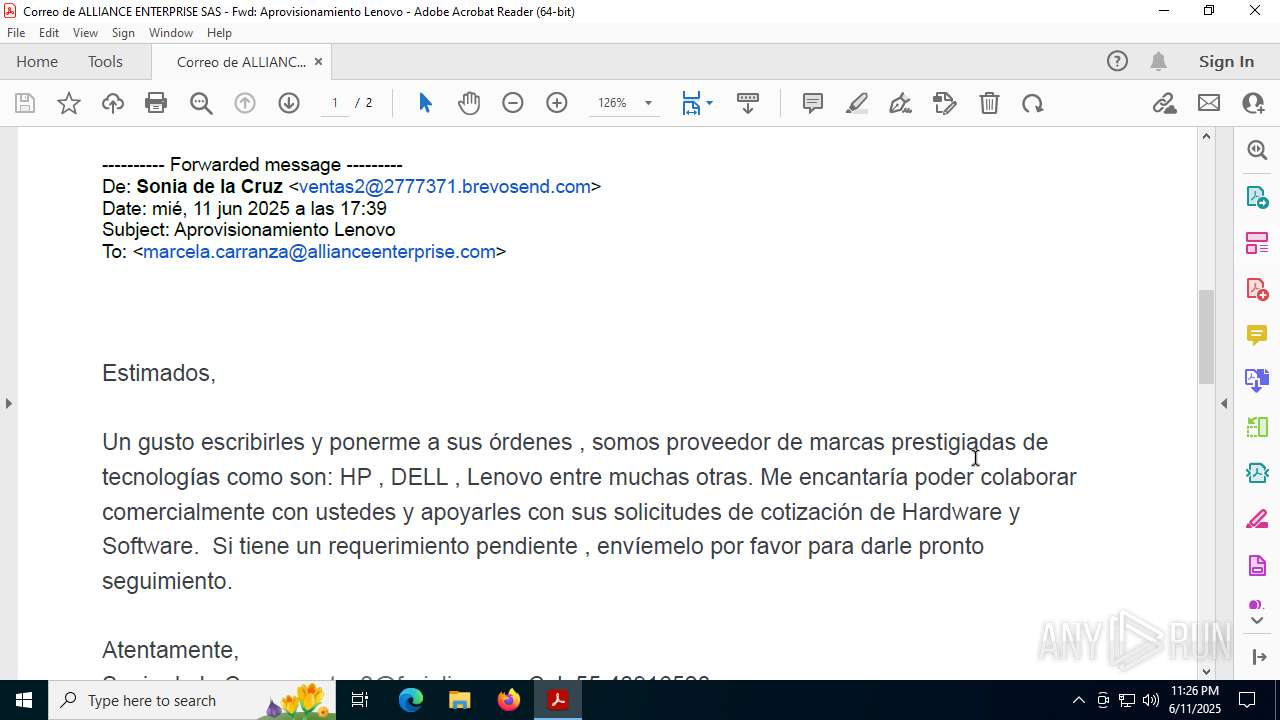1280x720 pixels.
Task: Open the Edit menu
Action: [49, 33]
